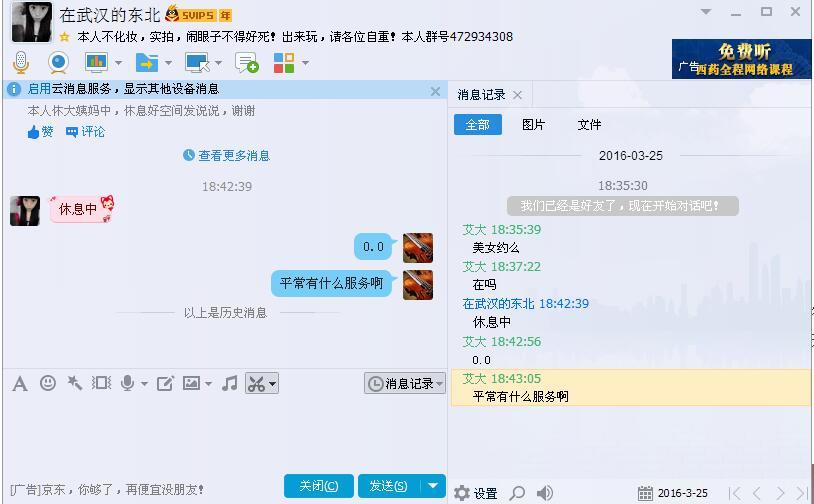The height and width of the screenshot is (504, 814).
Task: Open the handwriting edit pad icon
Action: (165, 383)
